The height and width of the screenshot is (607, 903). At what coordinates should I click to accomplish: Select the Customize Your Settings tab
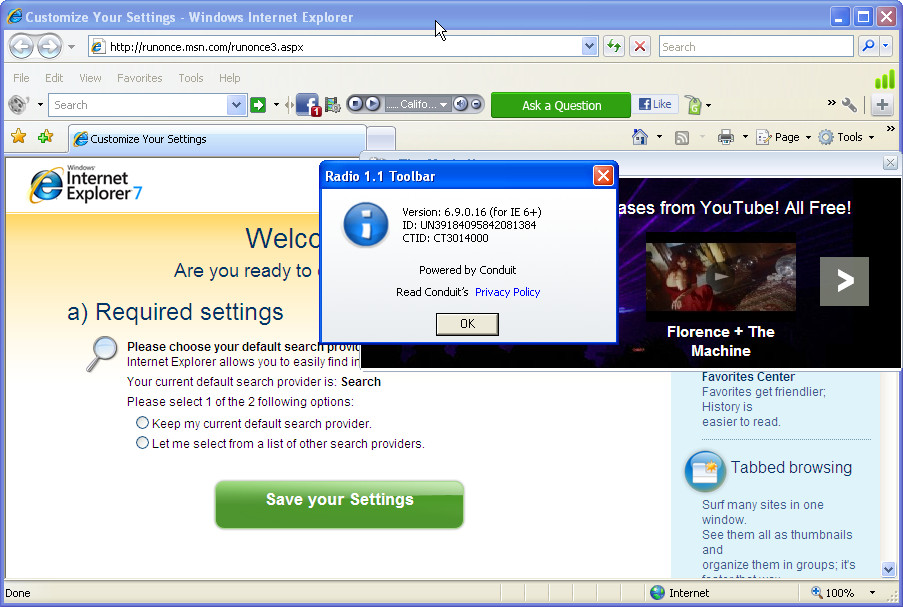[218, 139]
